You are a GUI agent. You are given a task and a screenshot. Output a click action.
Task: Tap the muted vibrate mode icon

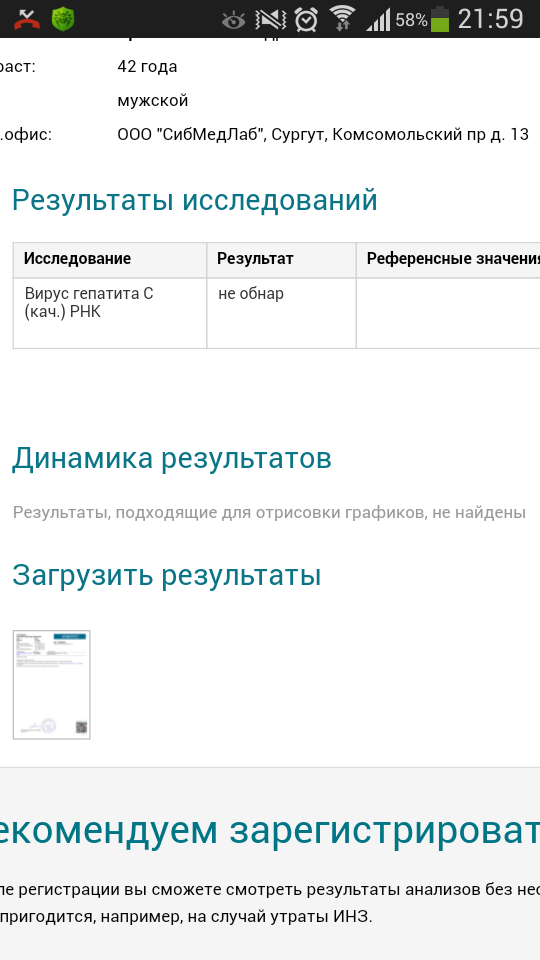(271, 20)
